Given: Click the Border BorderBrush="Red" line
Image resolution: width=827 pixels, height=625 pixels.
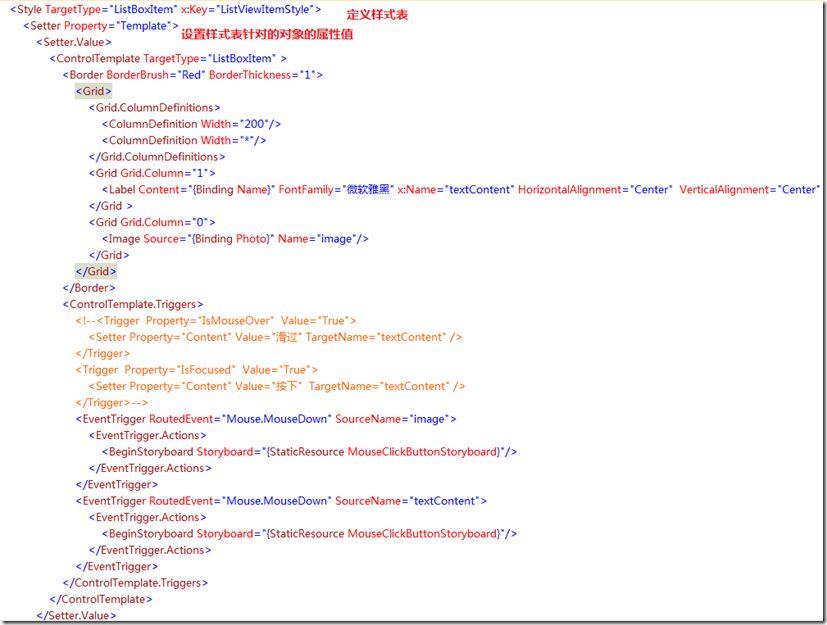Looking at the screenshot, I should click(x=193, y=75).
